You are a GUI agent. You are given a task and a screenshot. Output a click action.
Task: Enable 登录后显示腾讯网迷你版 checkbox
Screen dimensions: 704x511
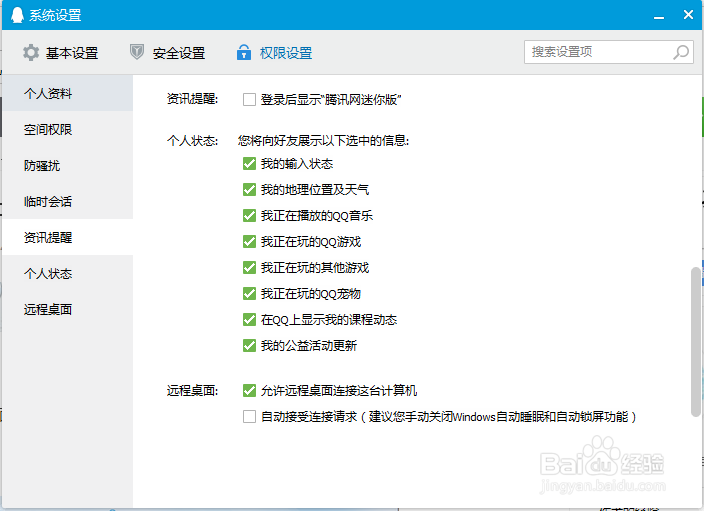pos(249,99)
